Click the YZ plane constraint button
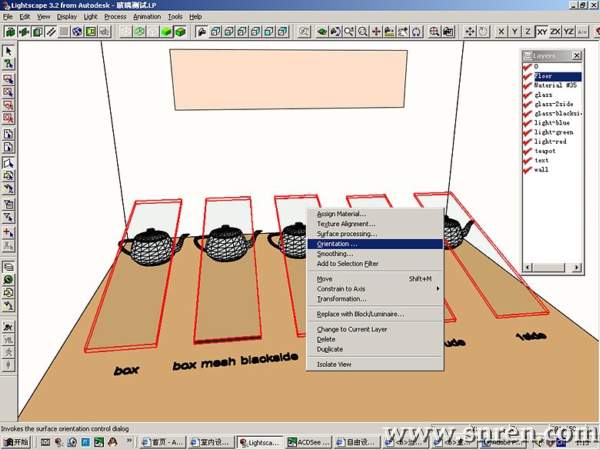 point(569,31)
